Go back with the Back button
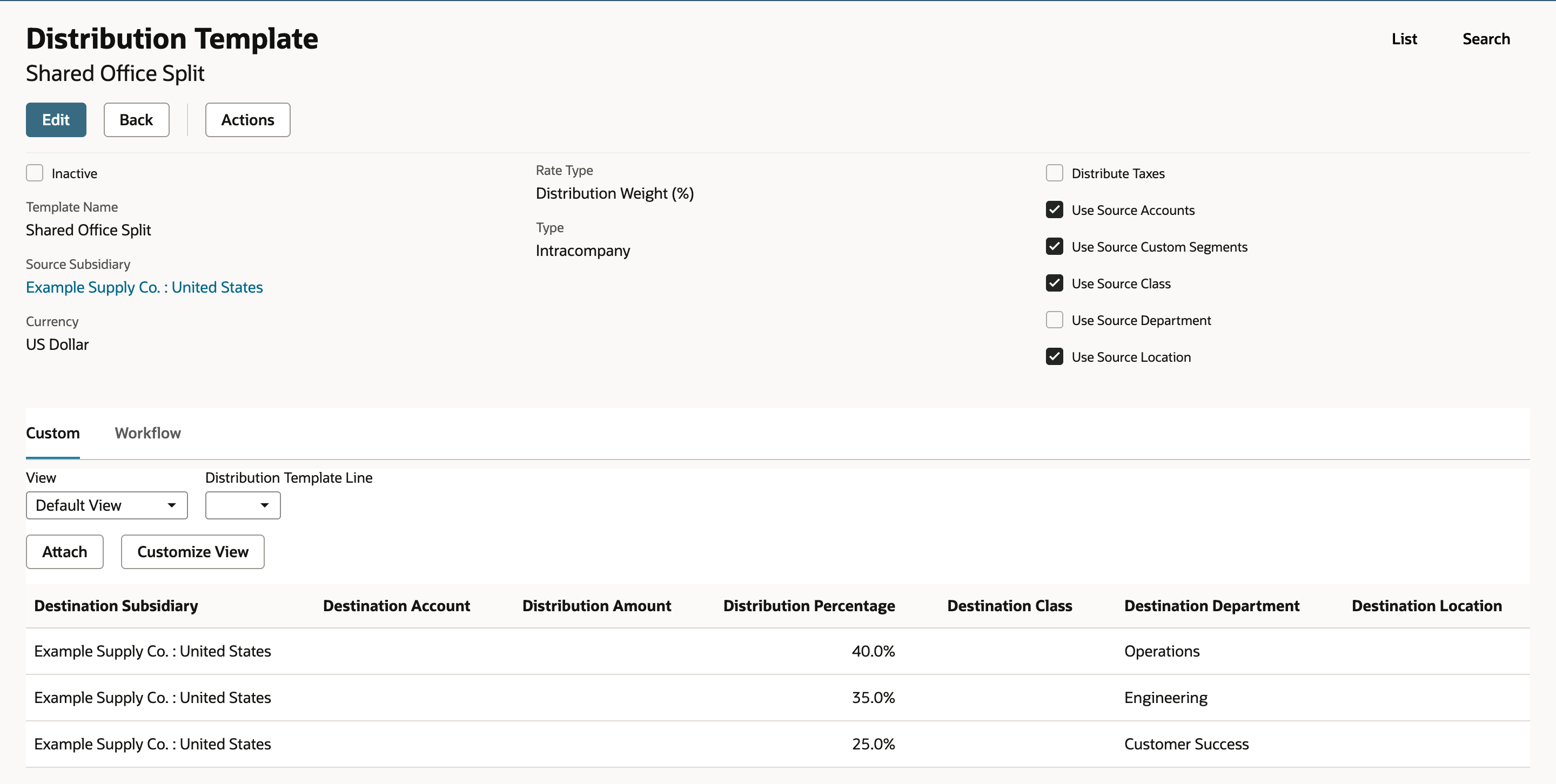This screenshot has height=784, width=1556. click(136, 119)
